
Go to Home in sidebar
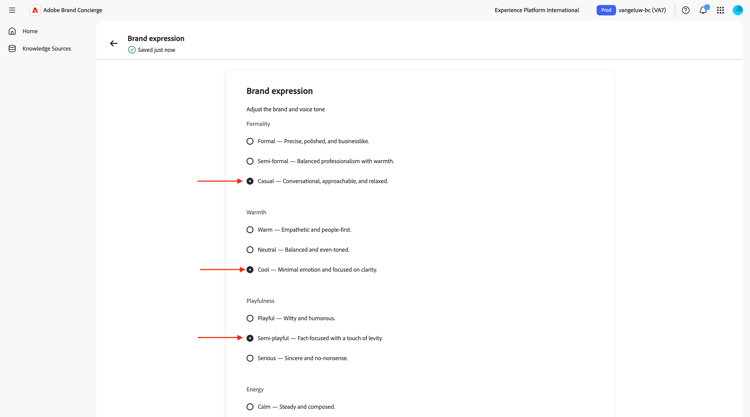tap(30, 31)
